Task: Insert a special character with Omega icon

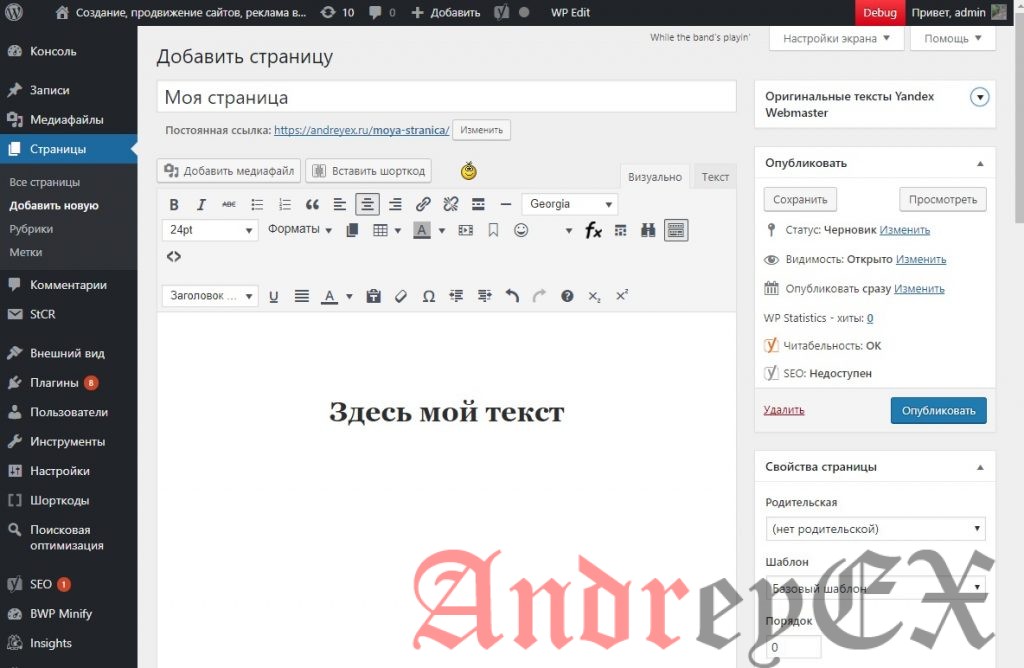Action: [429, 296]
